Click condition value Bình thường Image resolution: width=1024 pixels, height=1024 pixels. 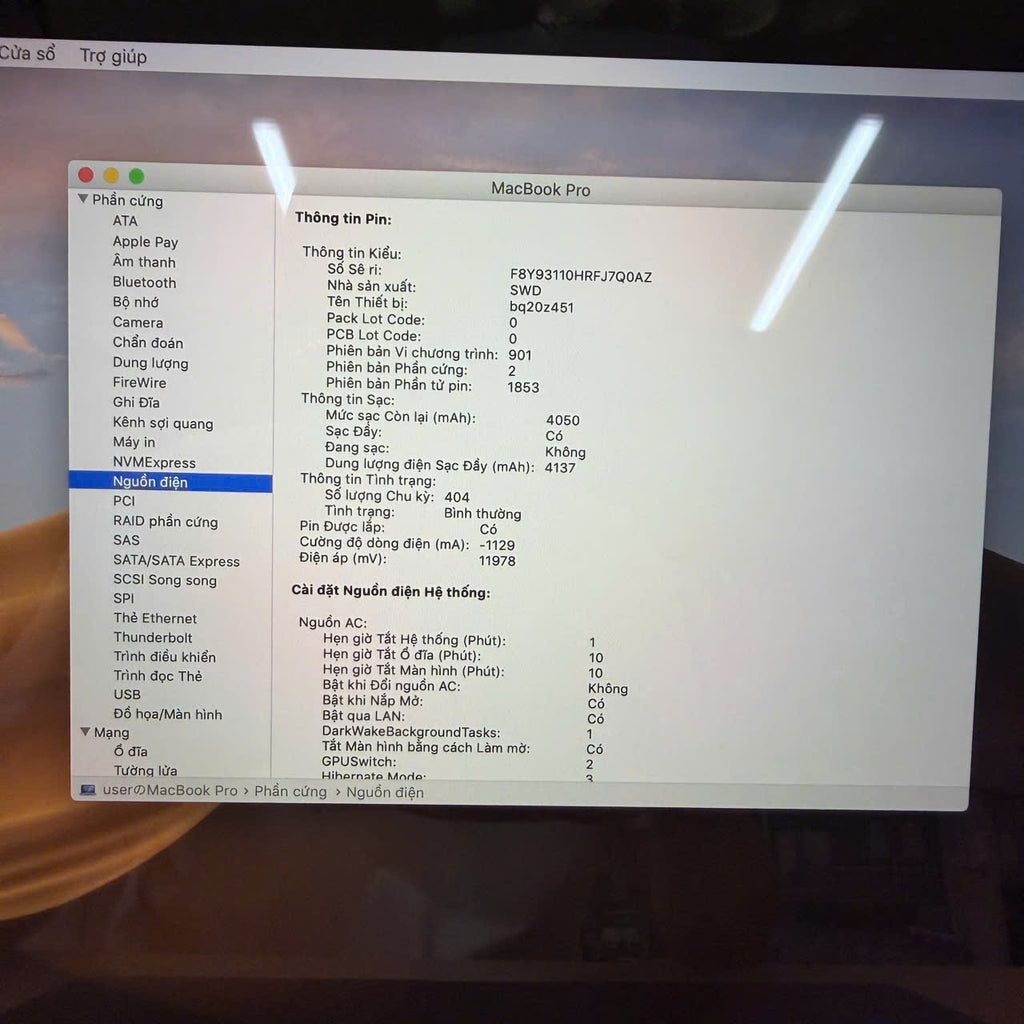pos(483,514)
